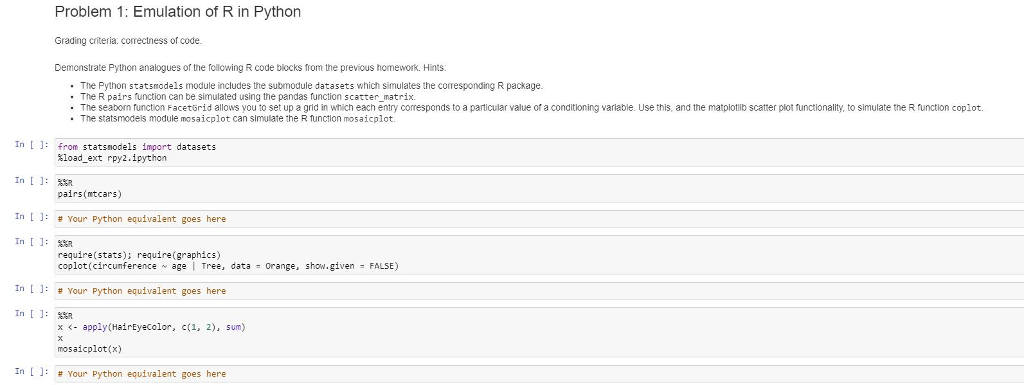Click the statsmodels datasets hint bullet

(312, 85)
